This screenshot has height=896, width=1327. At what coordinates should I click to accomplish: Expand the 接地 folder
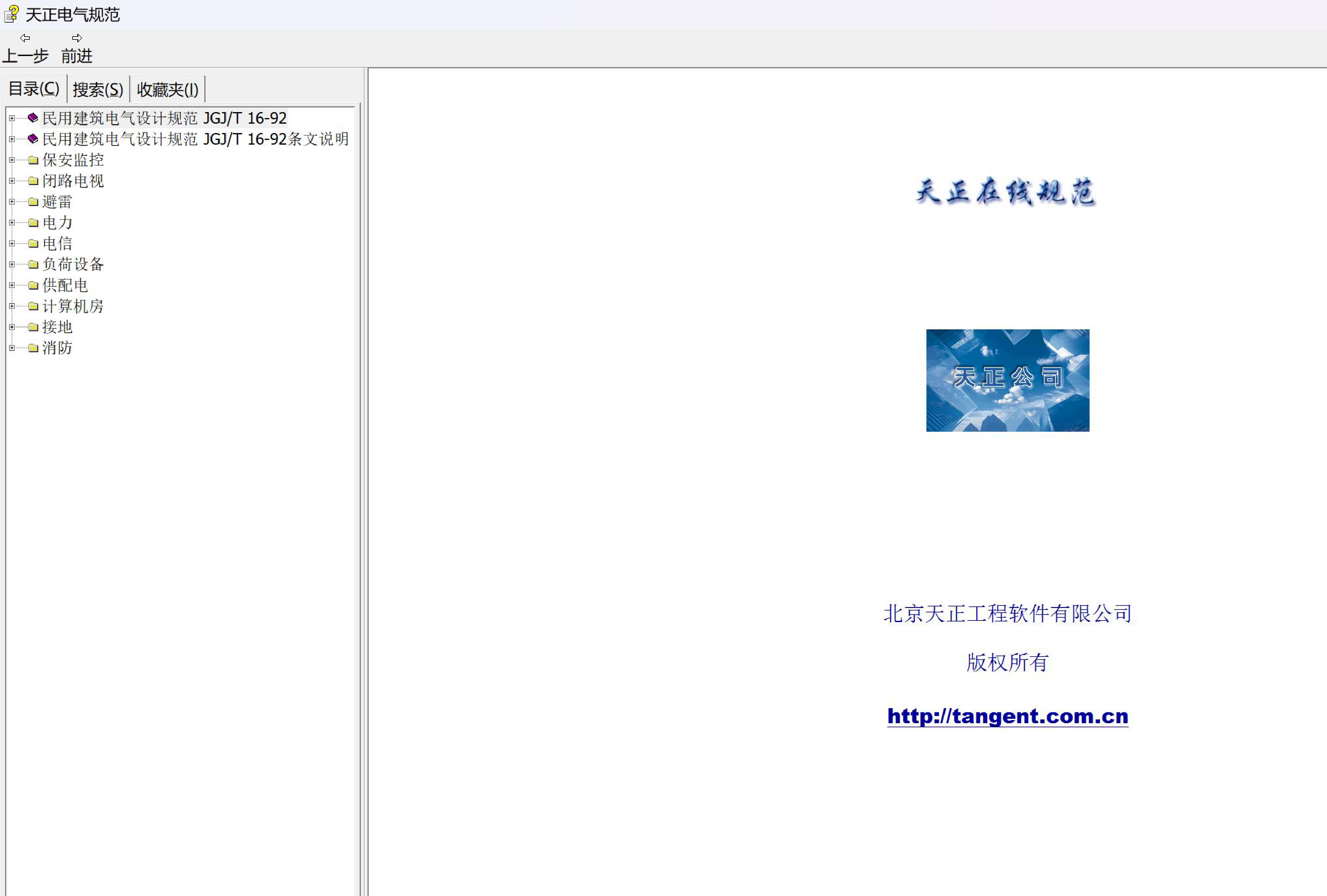click(x=11, y=327)
